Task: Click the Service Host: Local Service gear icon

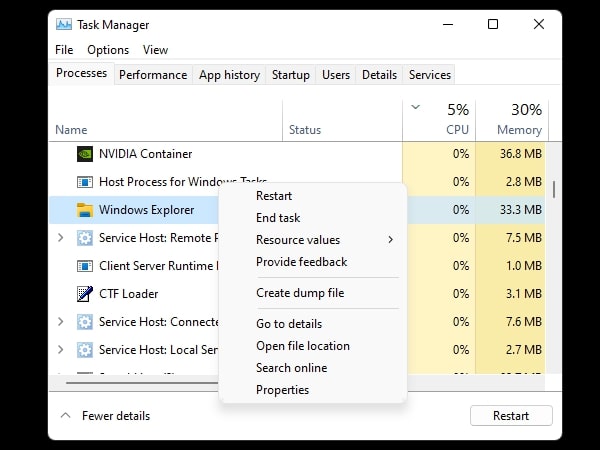Action: pyautogui.click(x=85, y=349)
